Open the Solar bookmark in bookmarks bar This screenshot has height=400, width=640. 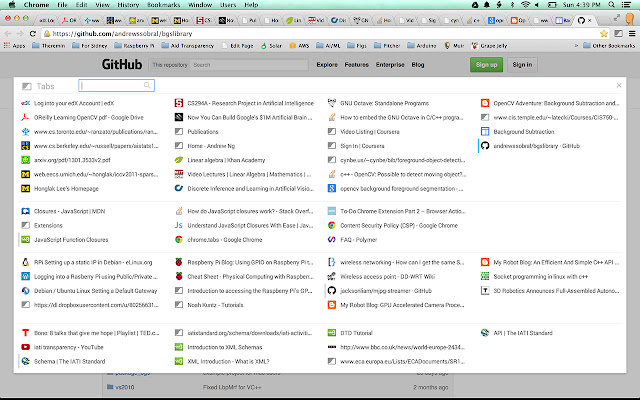(x=271, y=46)
